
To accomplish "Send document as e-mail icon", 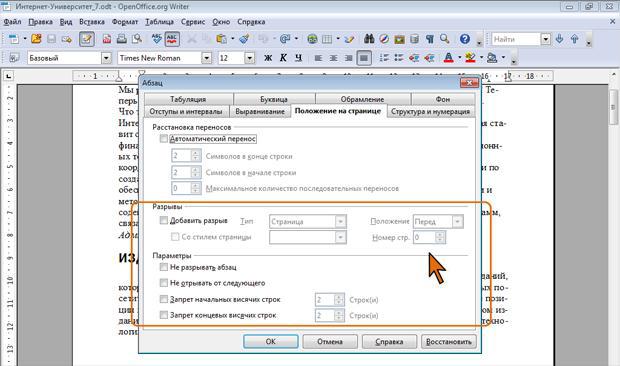I will [66, 39].
